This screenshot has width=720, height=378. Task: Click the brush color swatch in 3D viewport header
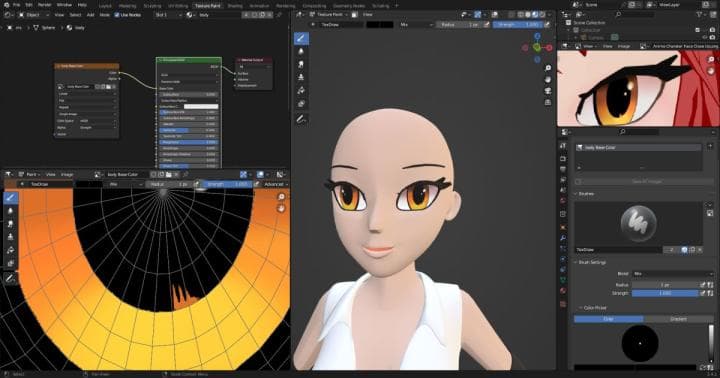380,24
